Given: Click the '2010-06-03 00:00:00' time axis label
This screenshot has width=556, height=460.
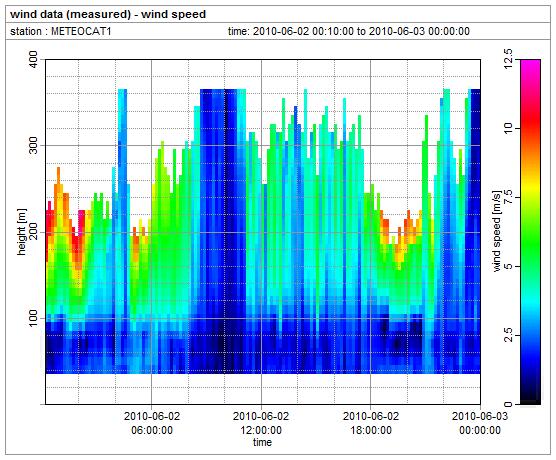Looking at the screenshot, I should click(480, 423).
